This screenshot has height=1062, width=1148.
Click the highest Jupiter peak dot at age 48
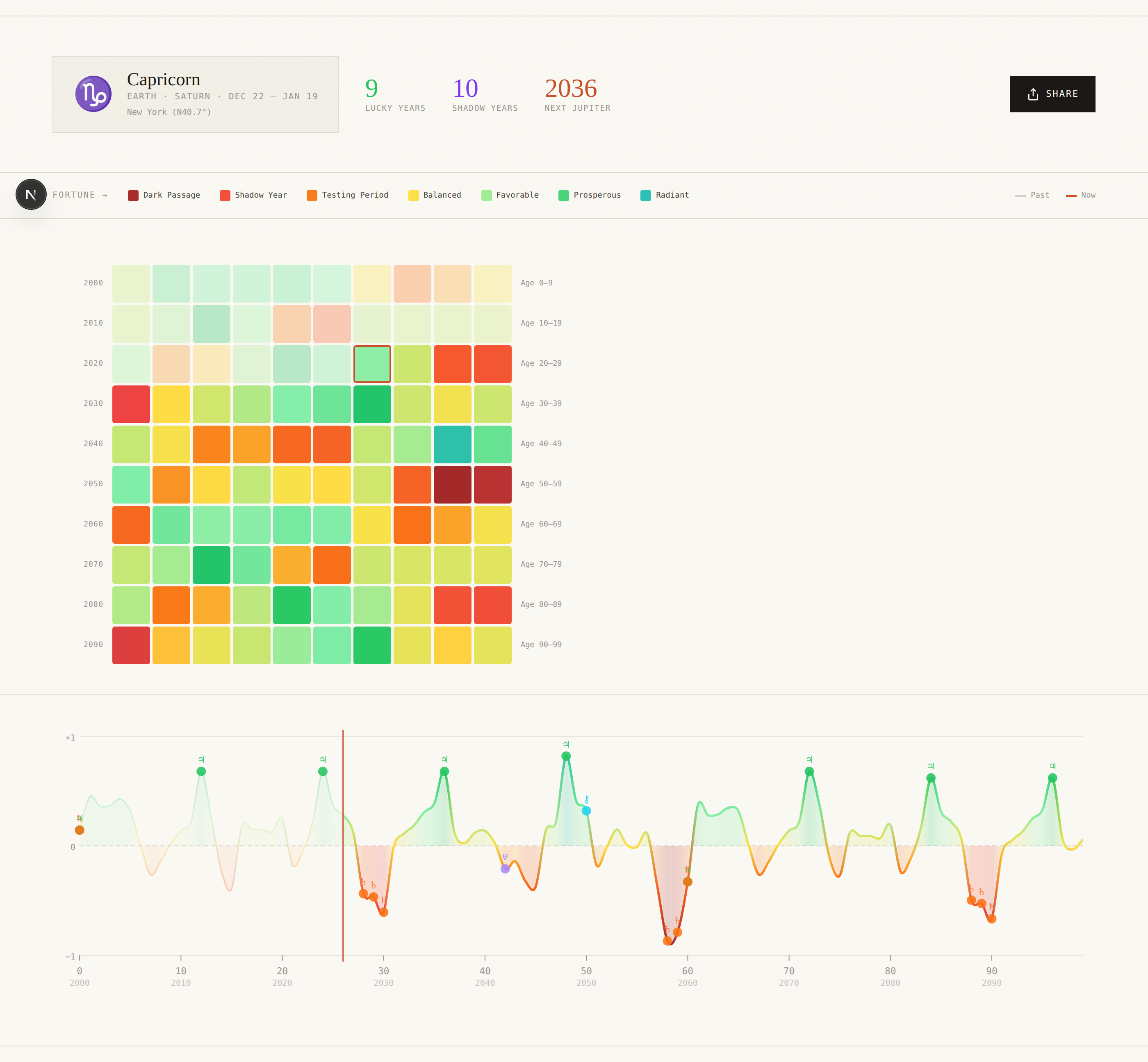(x=566, y=756)
